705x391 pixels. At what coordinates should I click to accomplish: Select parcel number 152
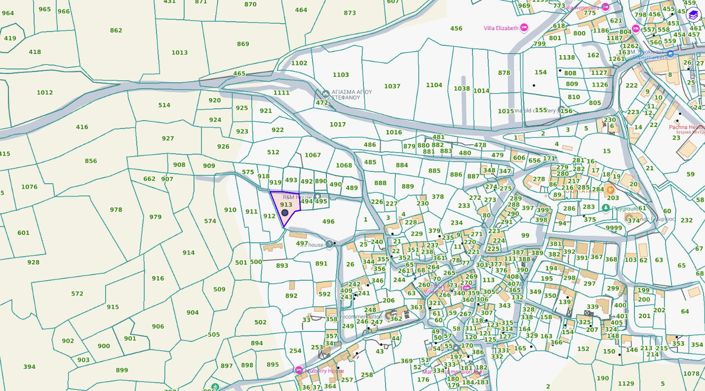point(583,349)
